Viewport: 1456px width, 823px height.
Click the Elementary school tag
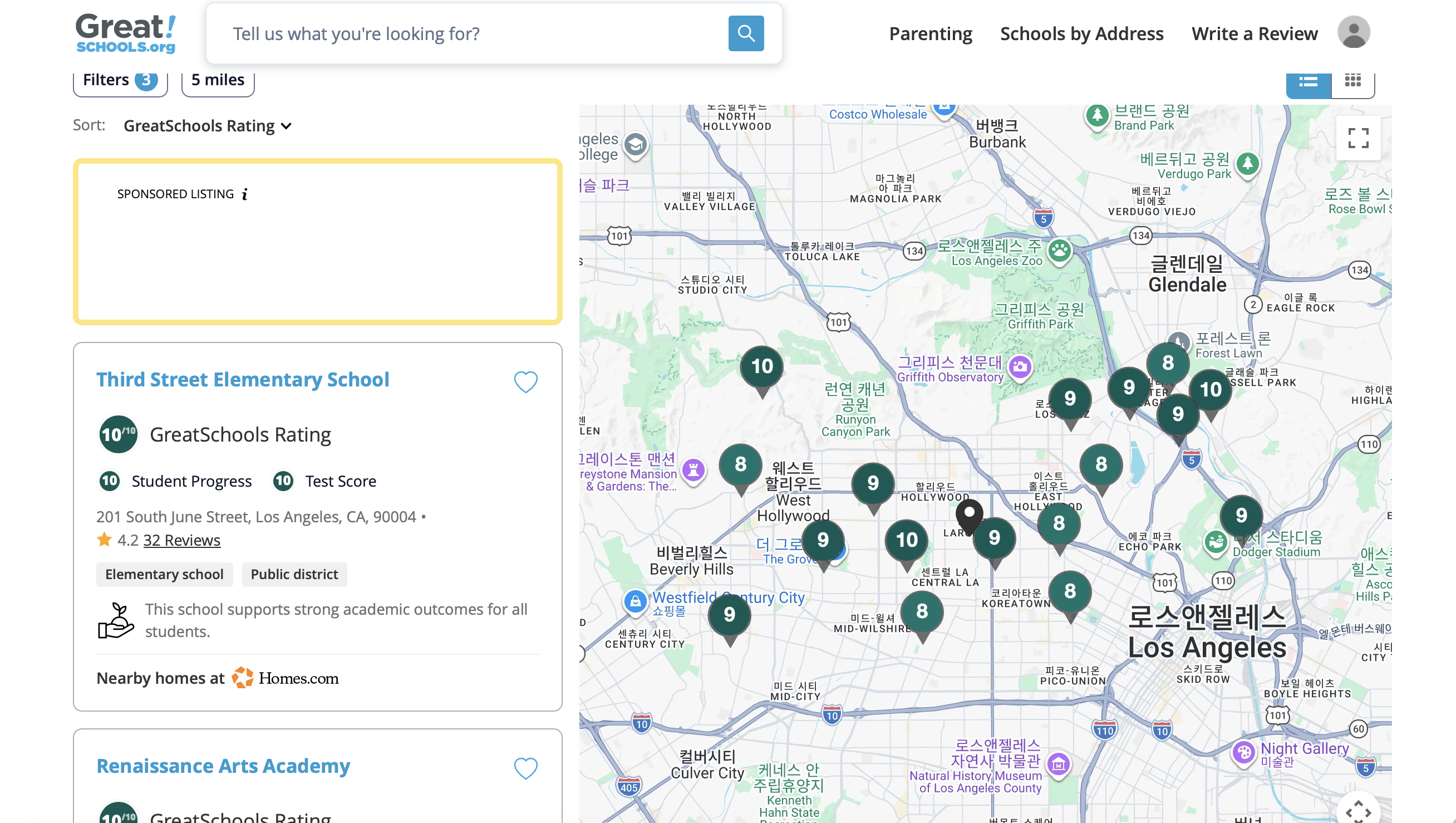point(165,574)
